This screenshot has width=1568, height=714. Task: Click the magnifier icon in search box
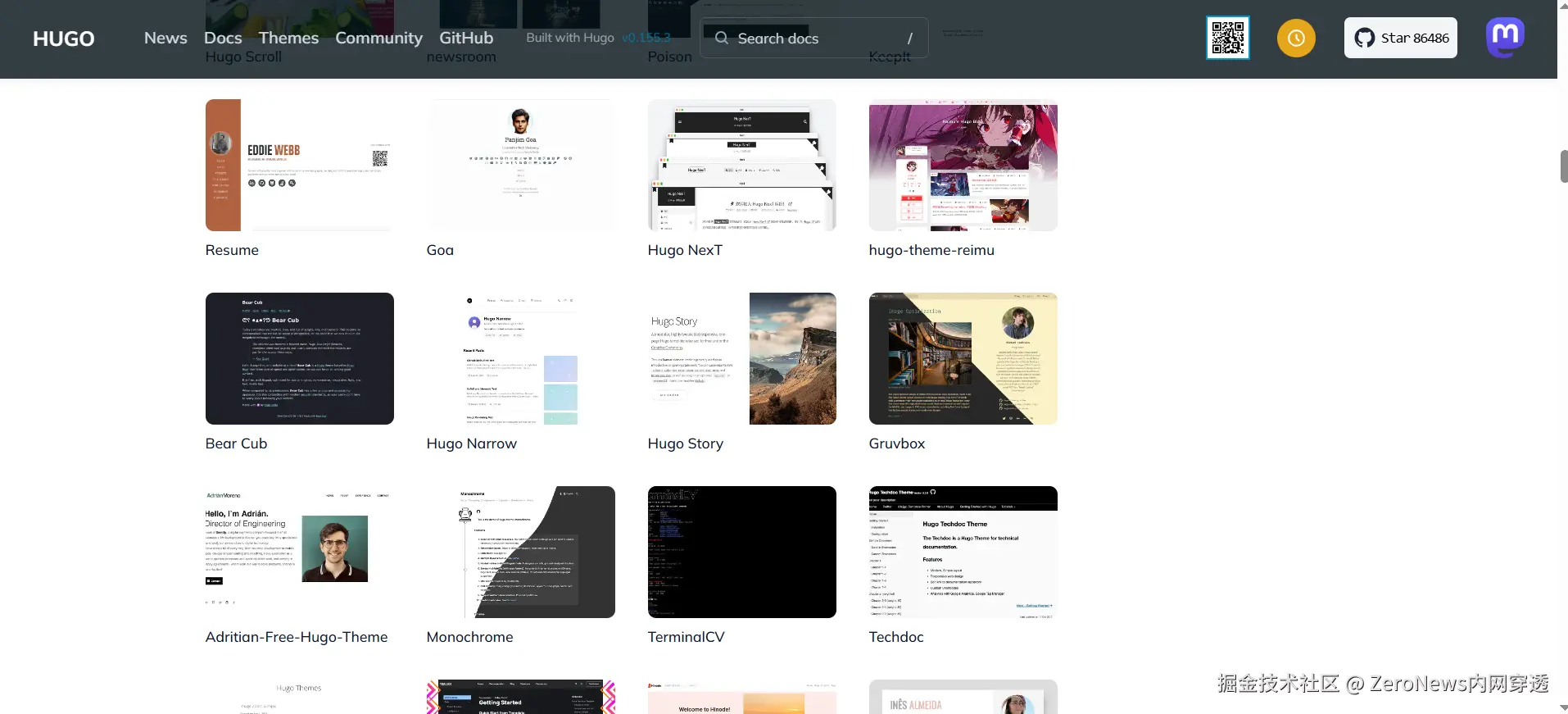pos(722,38)
